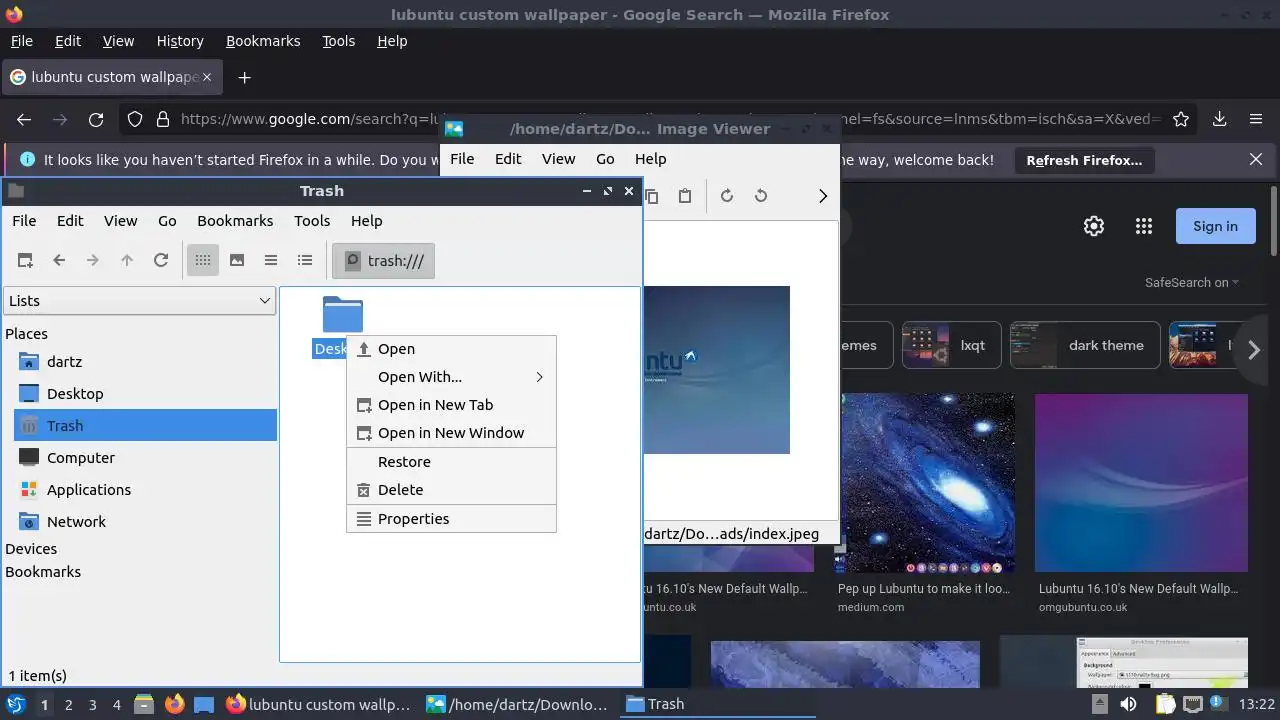Switch to workspace 3 in the taskbar

coord(92,704)
